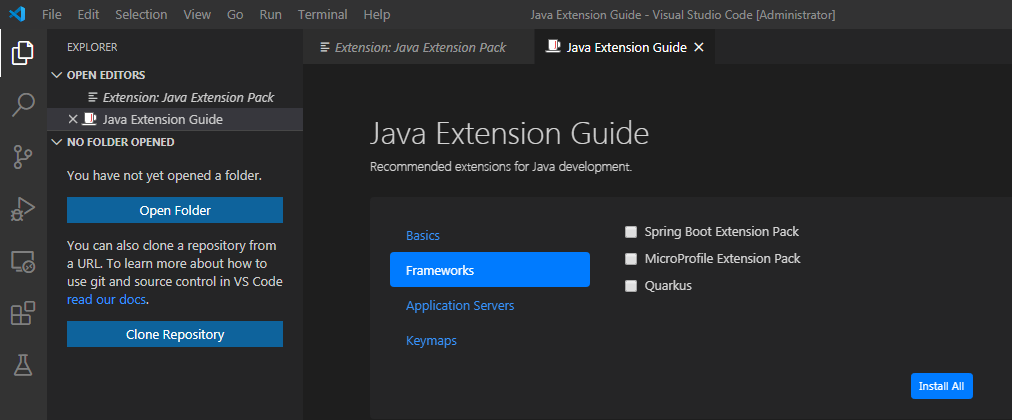The height and width of the screenshot is (420, 1012).
Task: Open the Remote Explorer icon
Action: pyautogui.click(x=23, y=262)
